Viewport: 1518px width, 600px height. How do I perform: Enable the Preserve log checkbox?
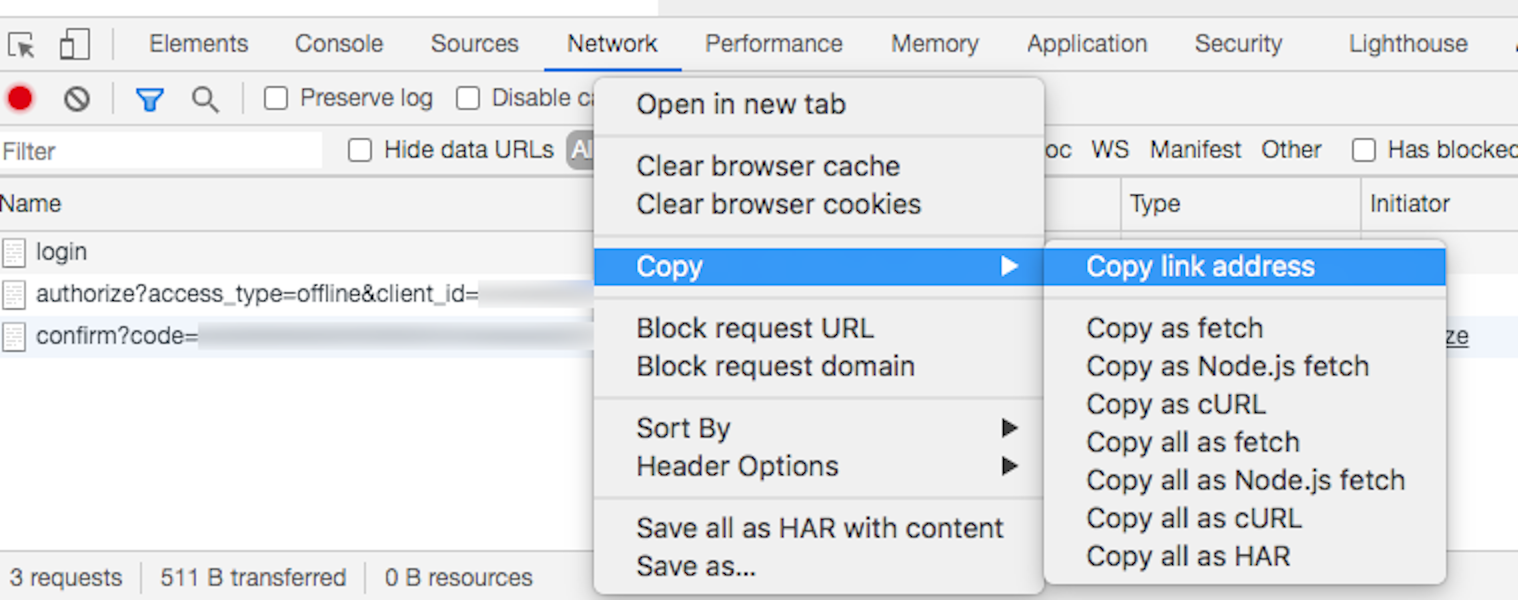click(x=276, y=98)
